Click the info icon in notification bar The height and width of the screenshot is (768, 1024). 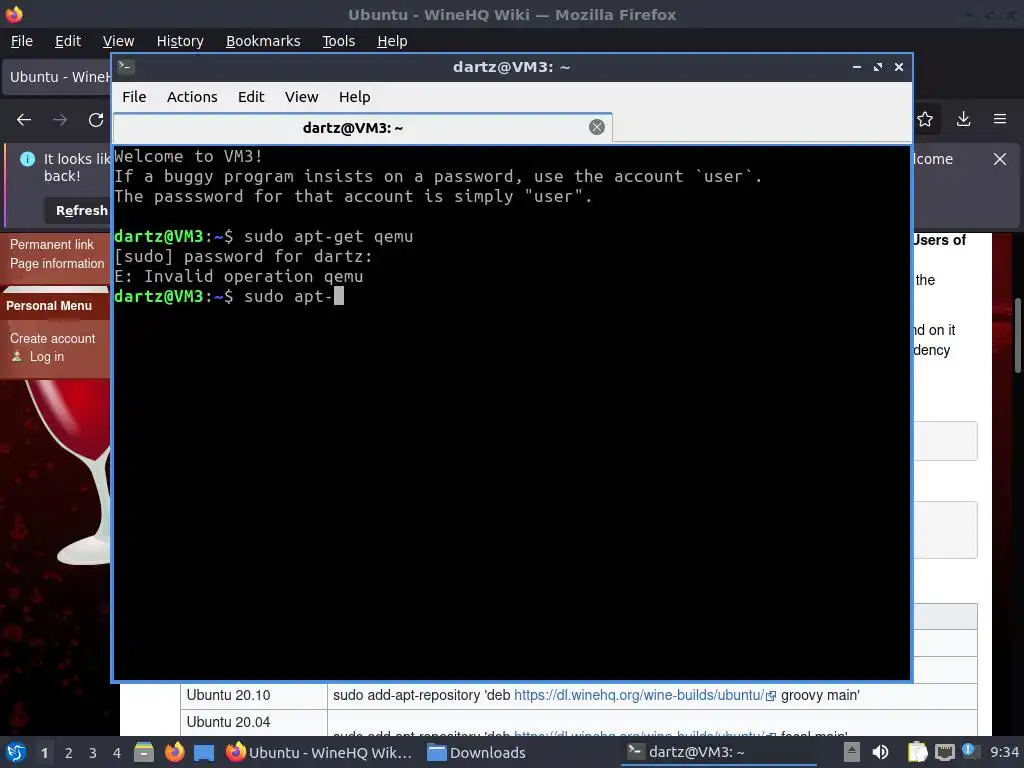point(27,159)
